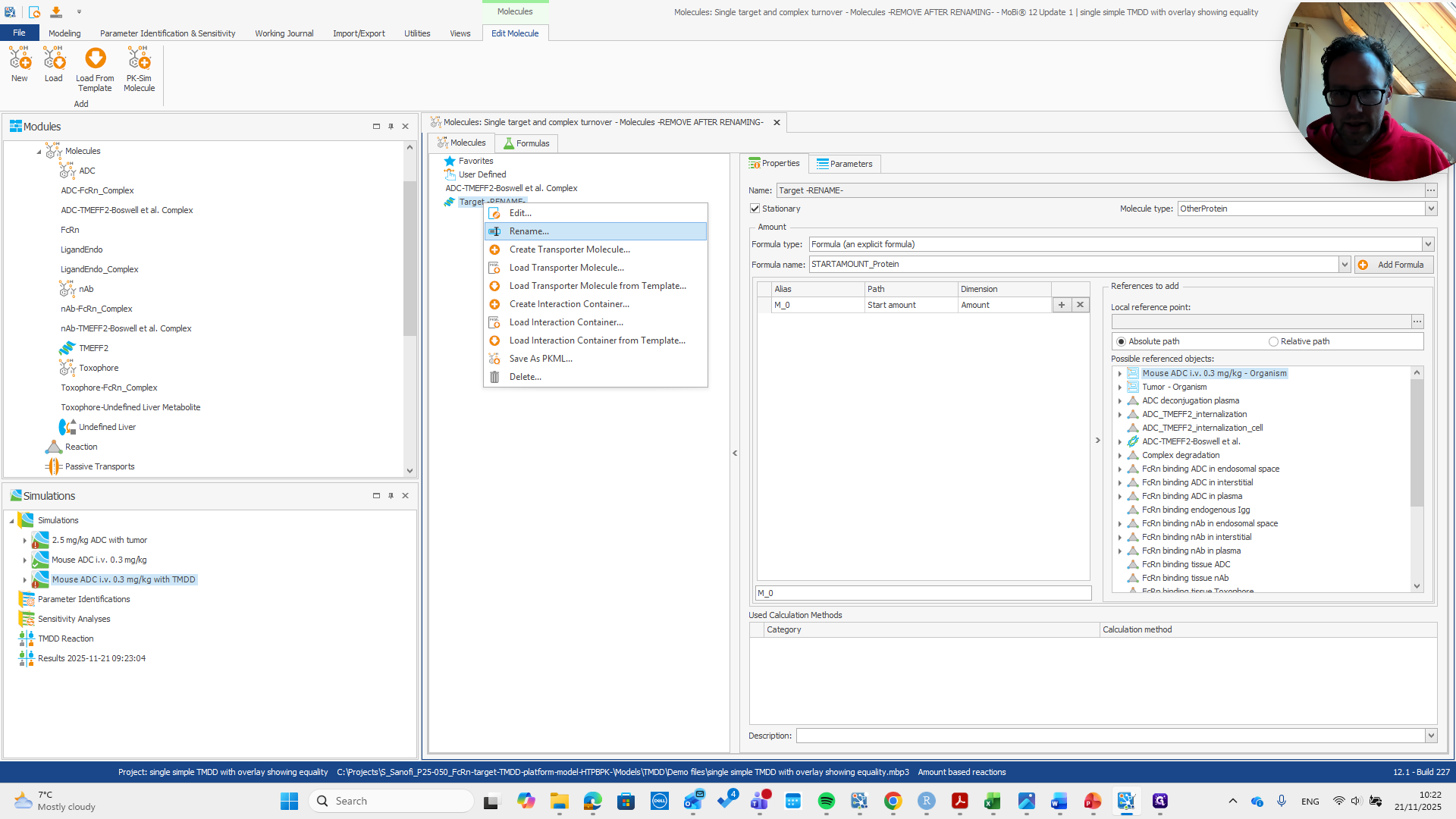
Task: Open the Formula type dropdown
Action: (x=1427, y=244)
